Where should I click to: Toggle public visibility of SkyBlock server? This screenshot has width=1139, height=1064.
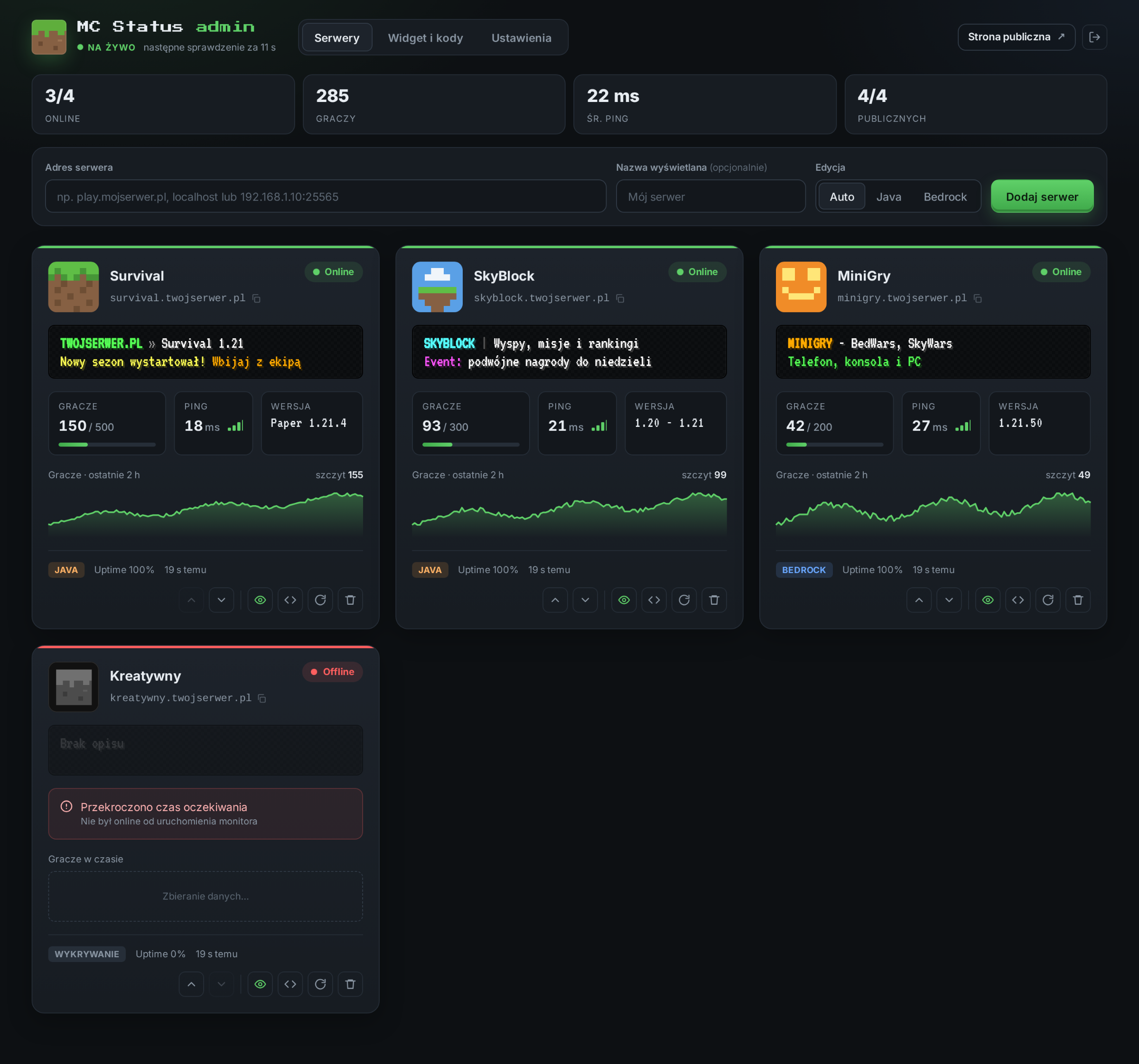[x=624, y=600]
